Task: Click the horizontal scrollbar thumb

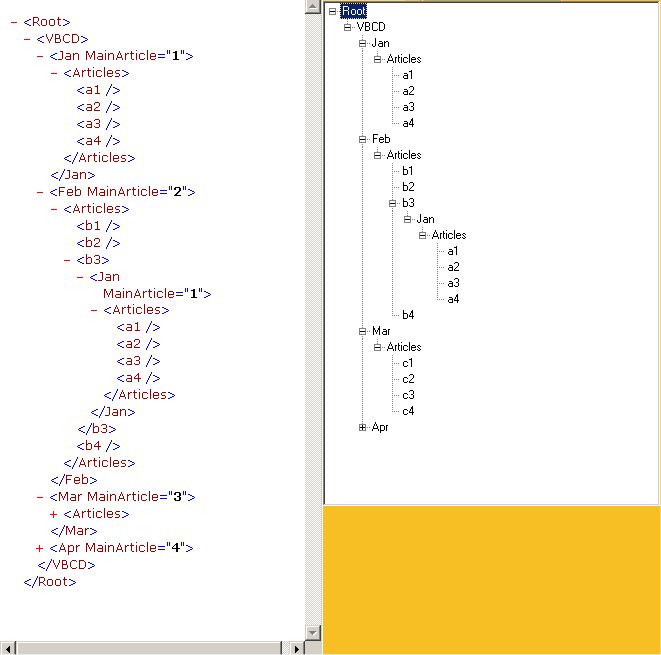Action: (x=149, y=649)
